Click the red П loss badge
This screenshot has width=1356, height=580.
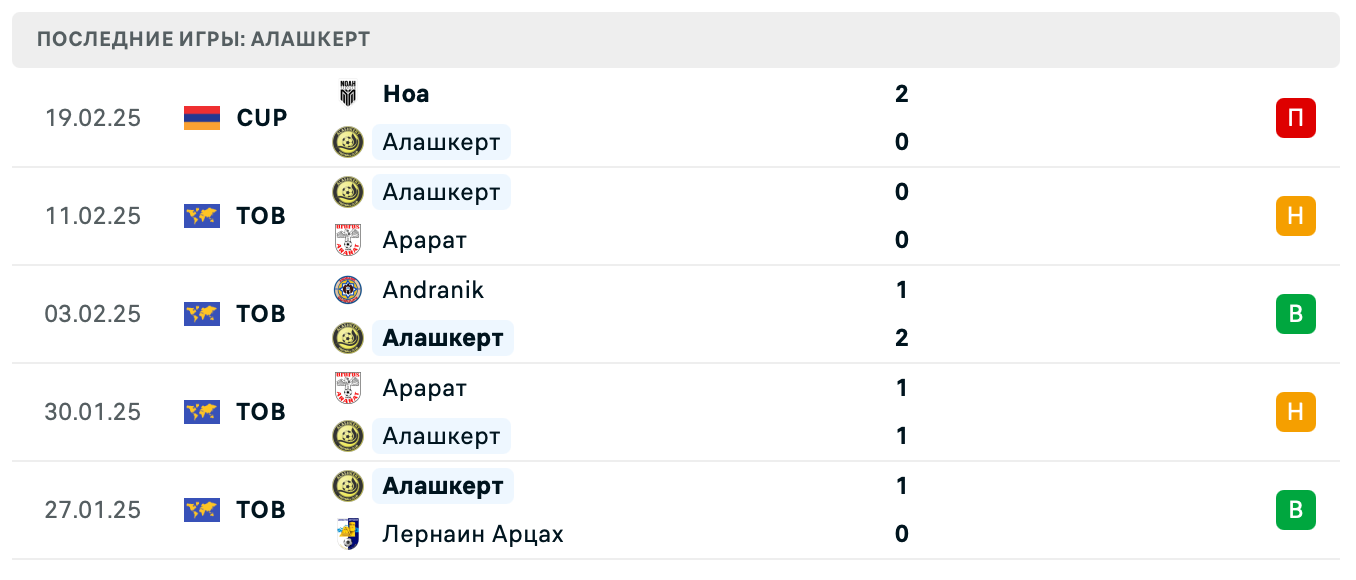pos(1295,118)
